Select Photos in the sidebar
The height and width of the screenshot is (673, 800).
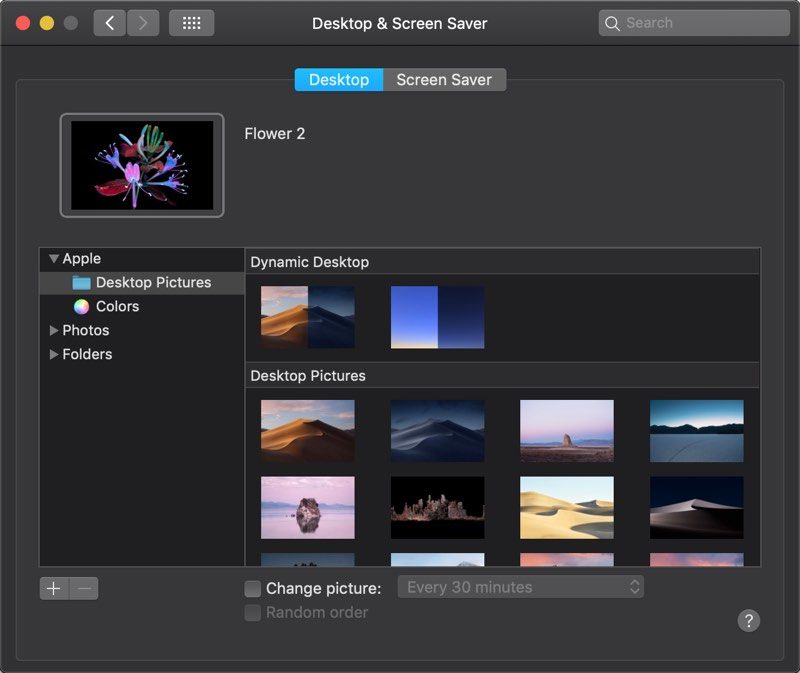(142, 330)
